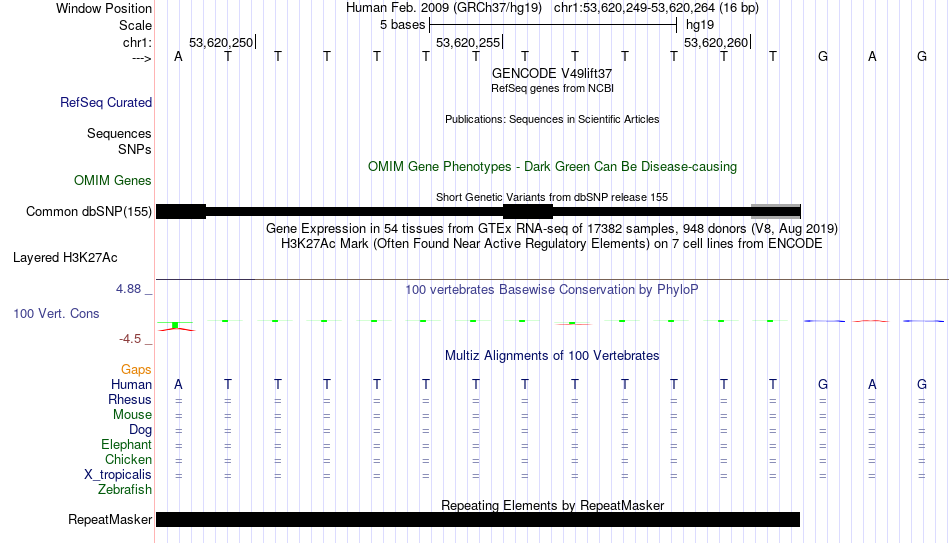
Task: Click the Rhesus species label
Action: 130,399
